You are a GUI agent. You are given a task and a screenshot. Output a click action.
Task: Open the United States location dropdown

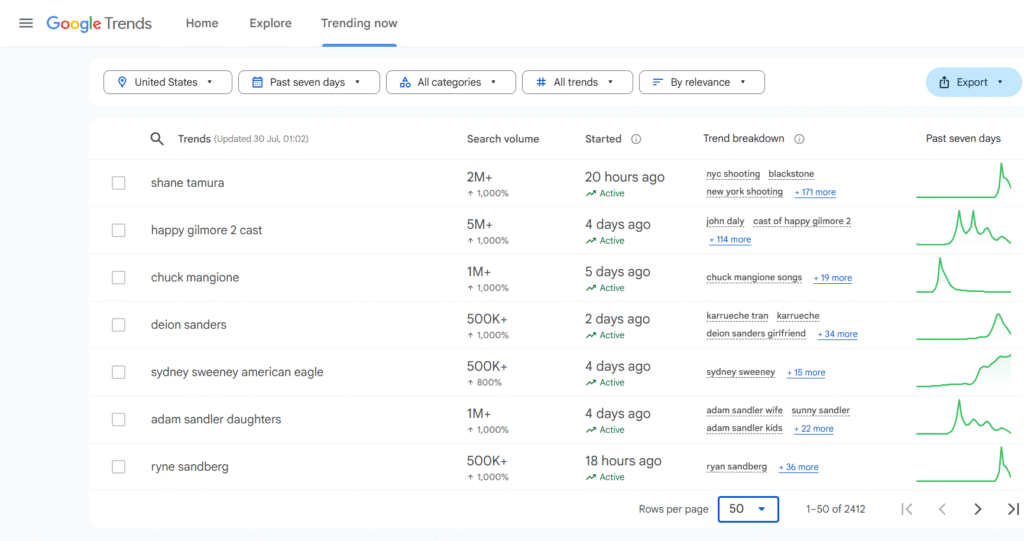167,82
